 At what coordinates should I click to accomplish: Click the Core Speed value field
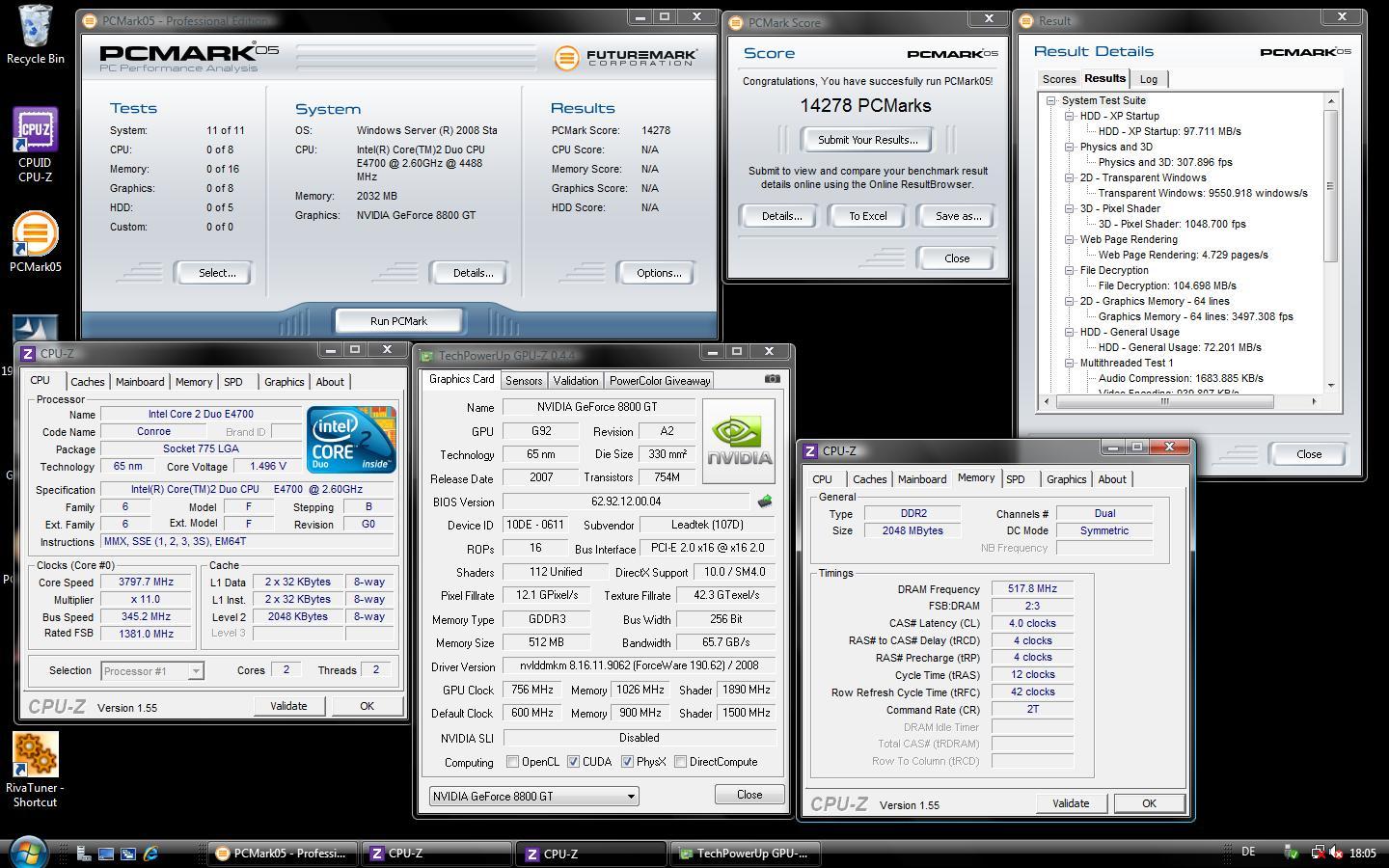pos(146,583)
